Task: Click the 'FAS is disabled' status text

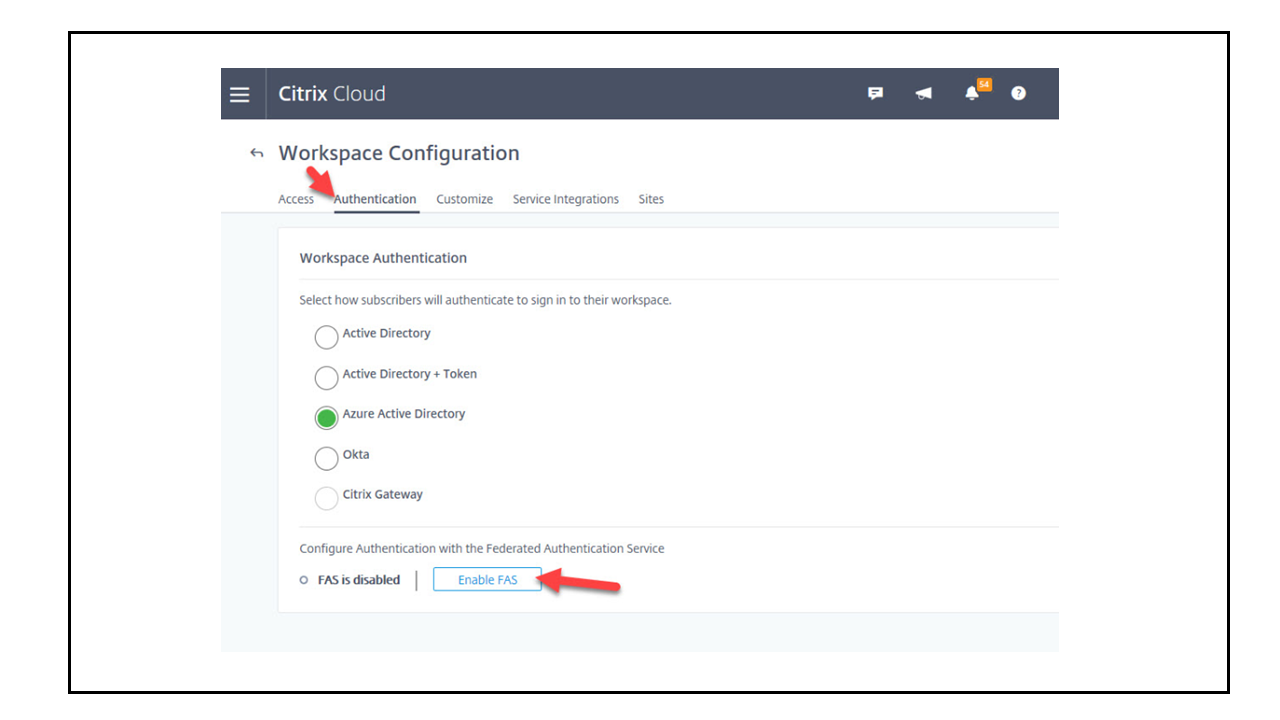Action: click(358, 580)
